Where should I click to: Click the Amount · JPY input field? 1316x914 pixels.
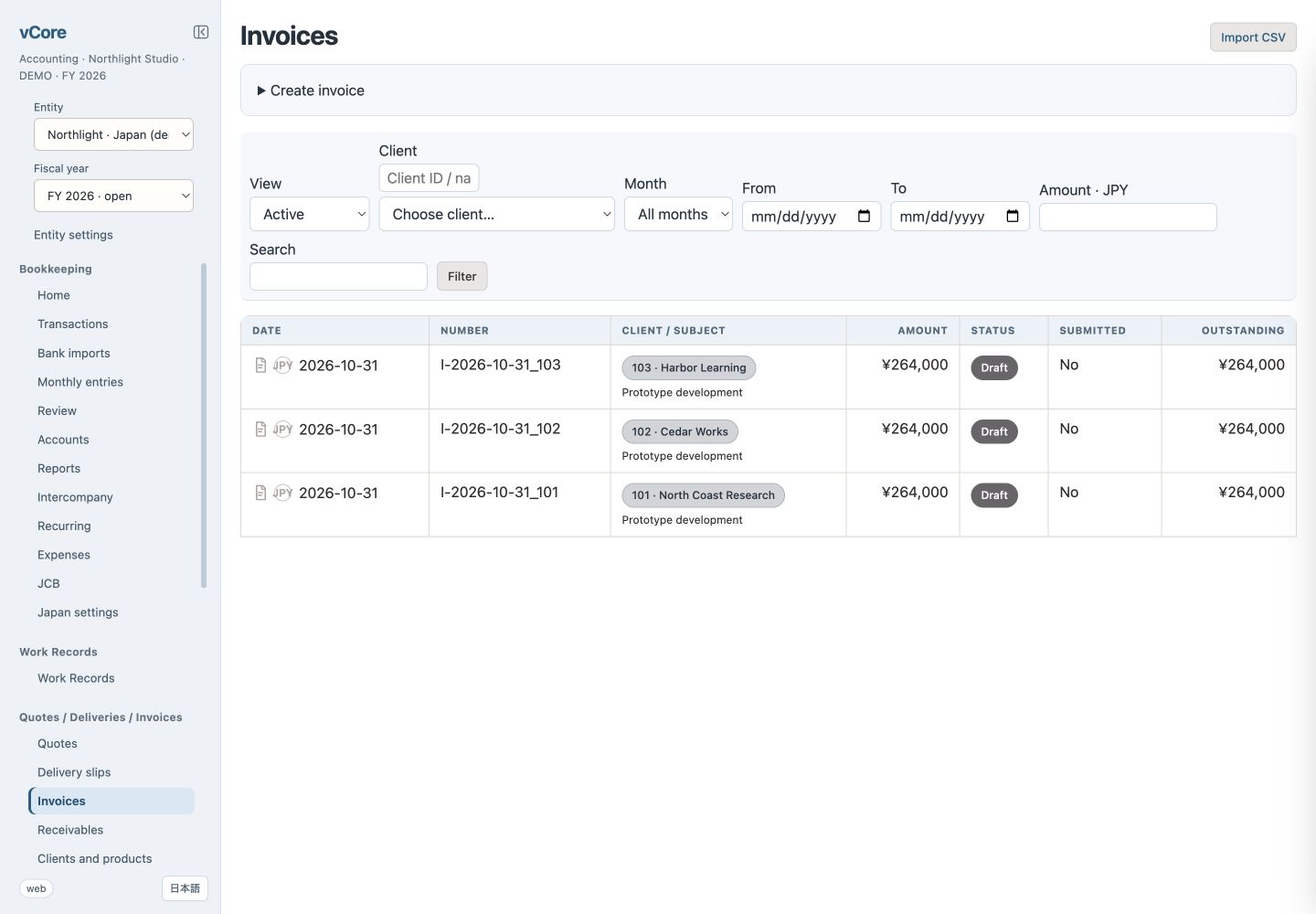click(x=1128, y=217)
